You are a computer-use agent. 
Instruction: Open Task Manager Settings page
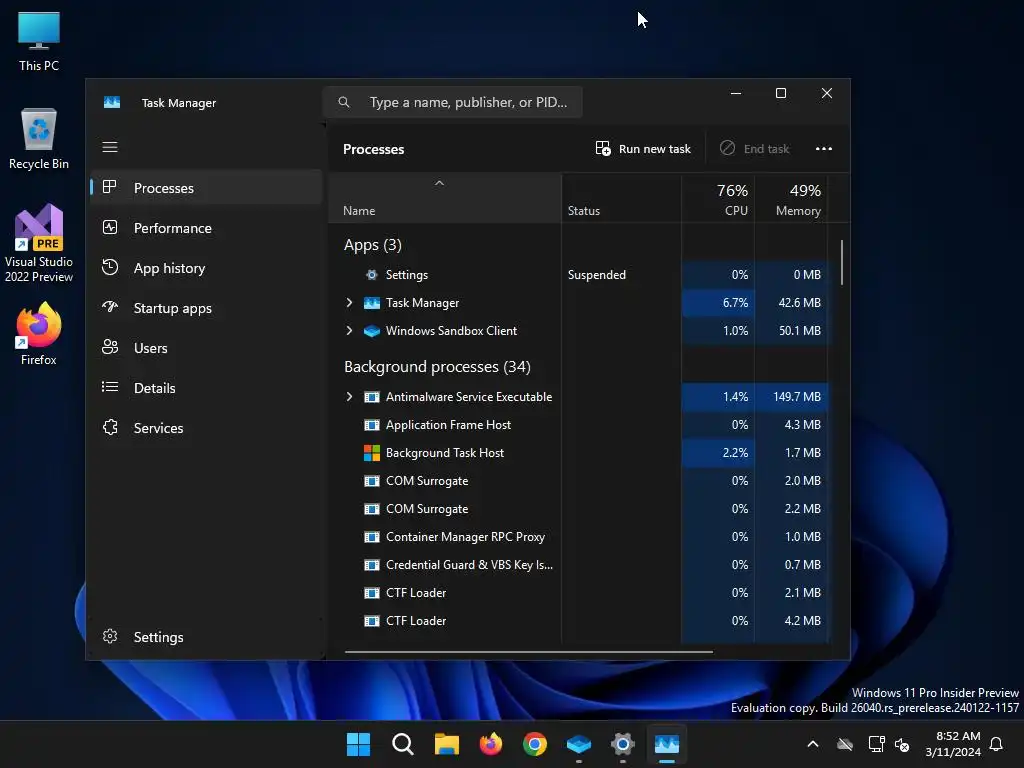[x=206, y=636]
